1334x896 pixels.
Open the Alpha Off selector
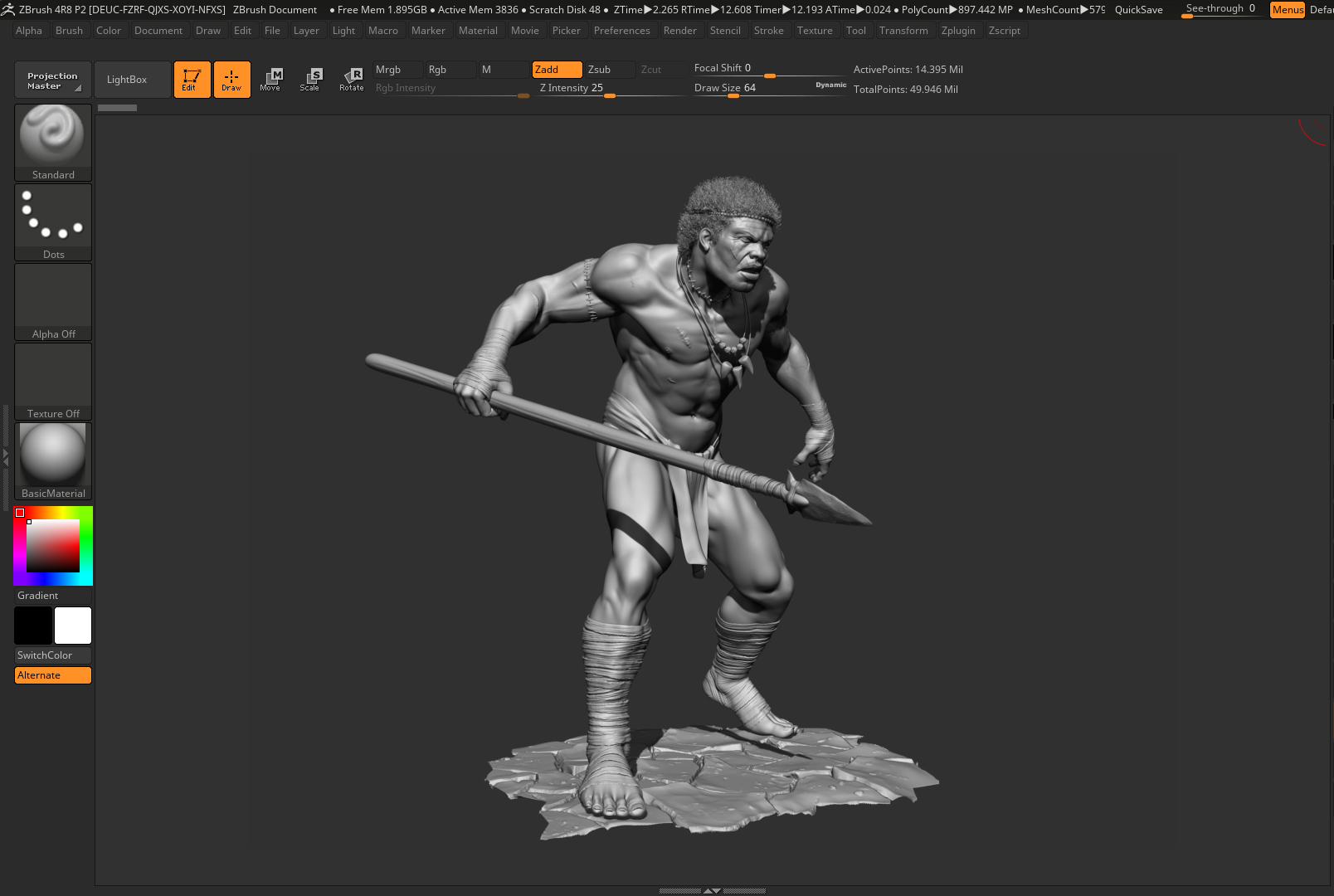pos(53,301)
